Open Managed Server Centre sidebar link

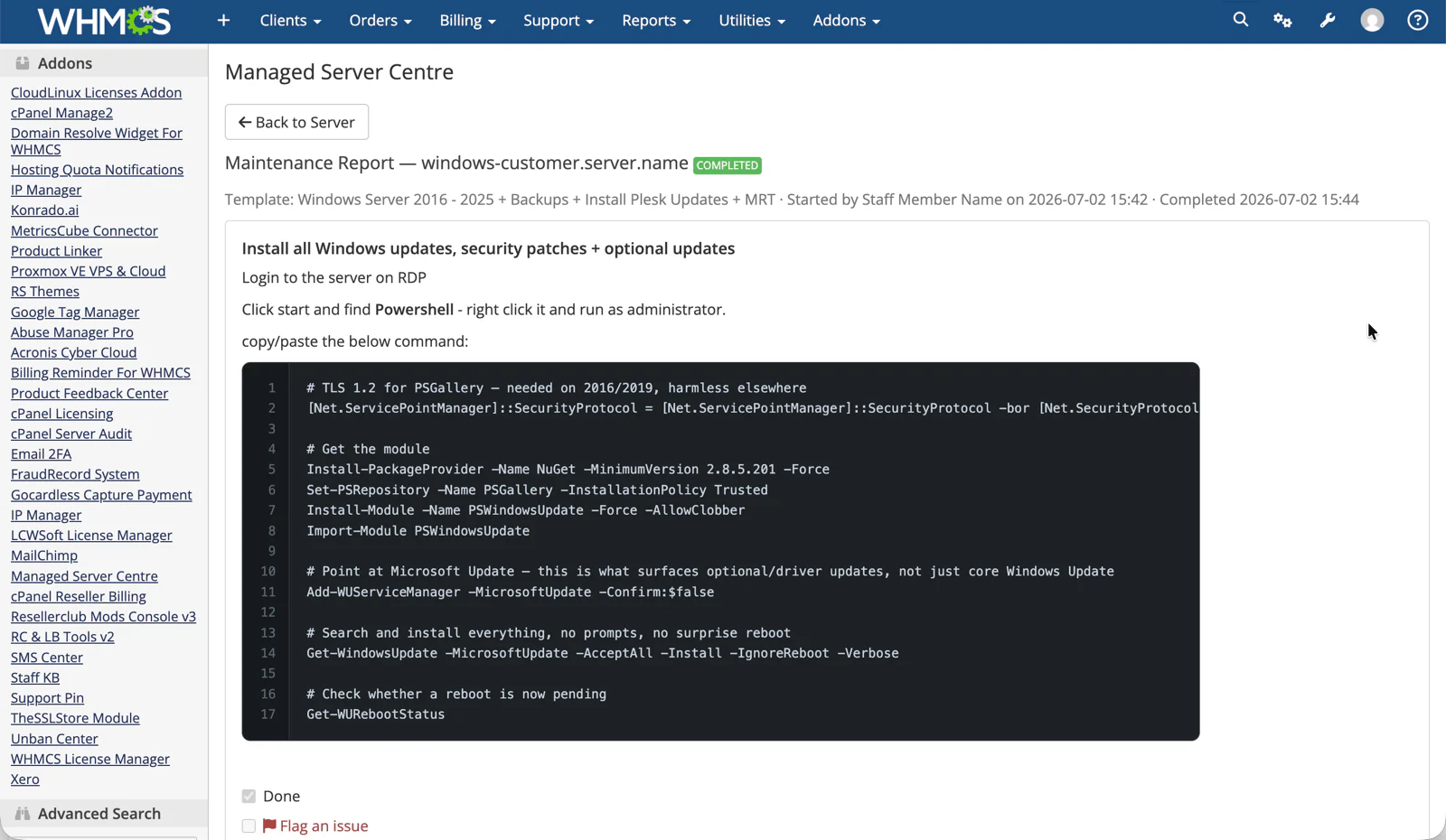click(84, 576)
